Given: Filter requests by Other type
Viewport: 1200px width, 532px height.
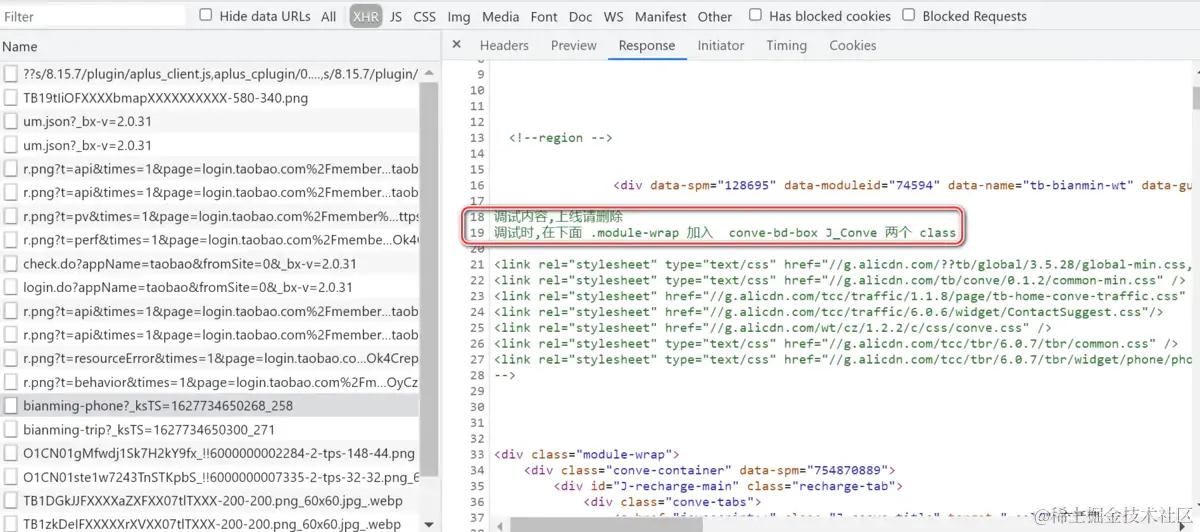Looking at the screenshot, I should point(715,16).
